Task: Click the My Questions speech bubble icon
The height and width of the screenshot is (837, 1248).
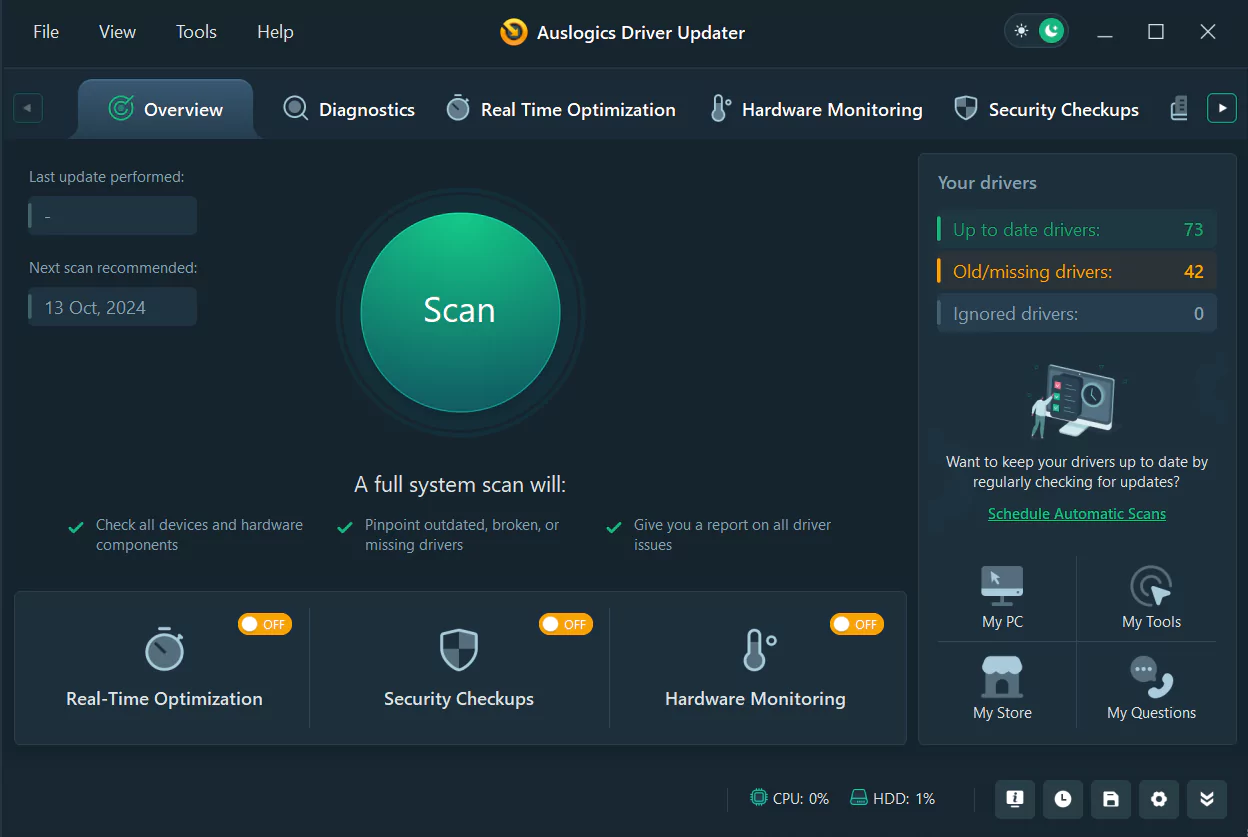Action: [1151, 677]
